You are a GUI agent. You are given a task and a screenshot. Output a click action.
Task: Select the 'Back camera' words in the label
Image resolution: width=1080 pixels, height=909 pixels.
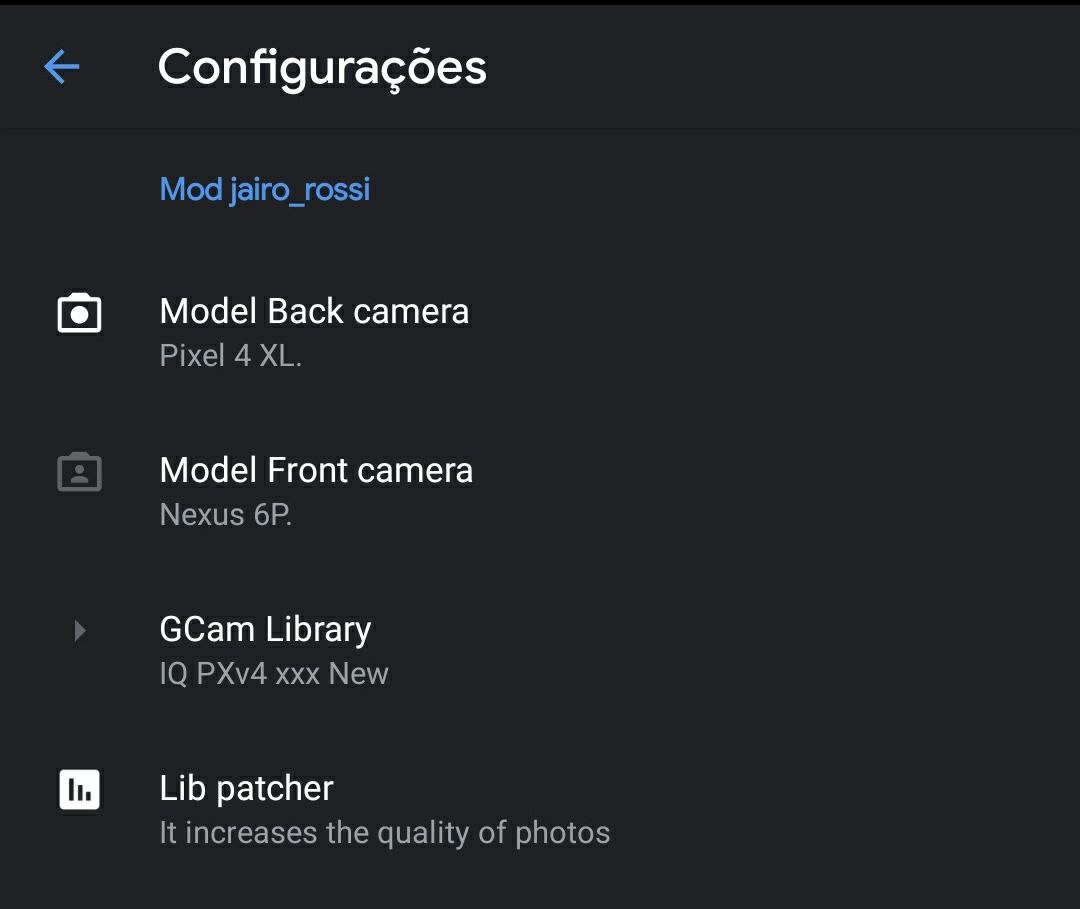(x=368, y=311)
